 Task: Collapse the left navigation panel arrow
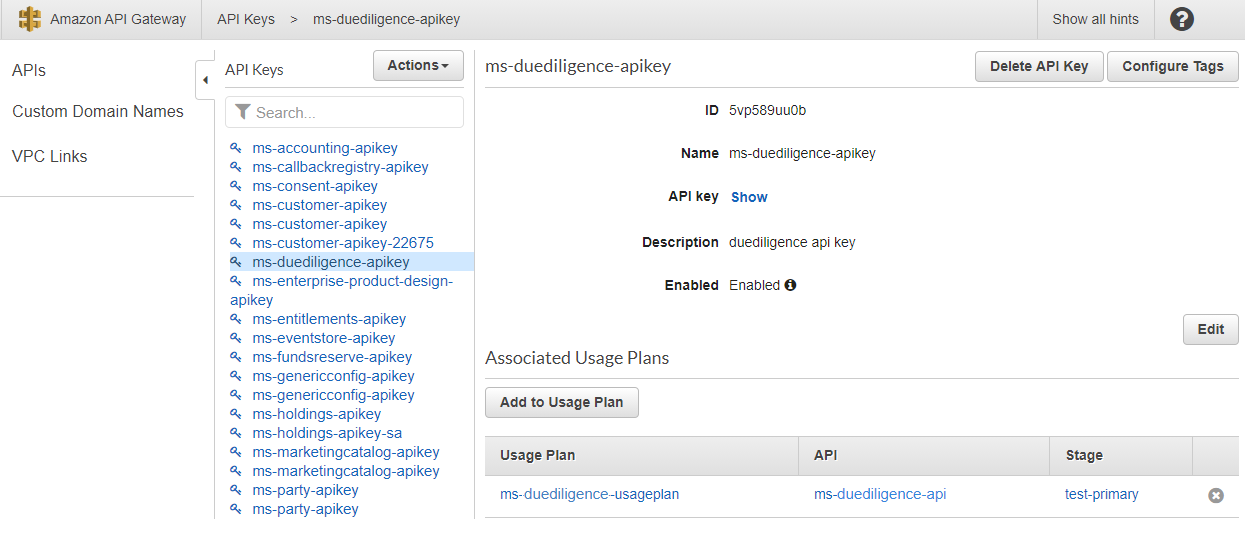click(x=204, y=79)
